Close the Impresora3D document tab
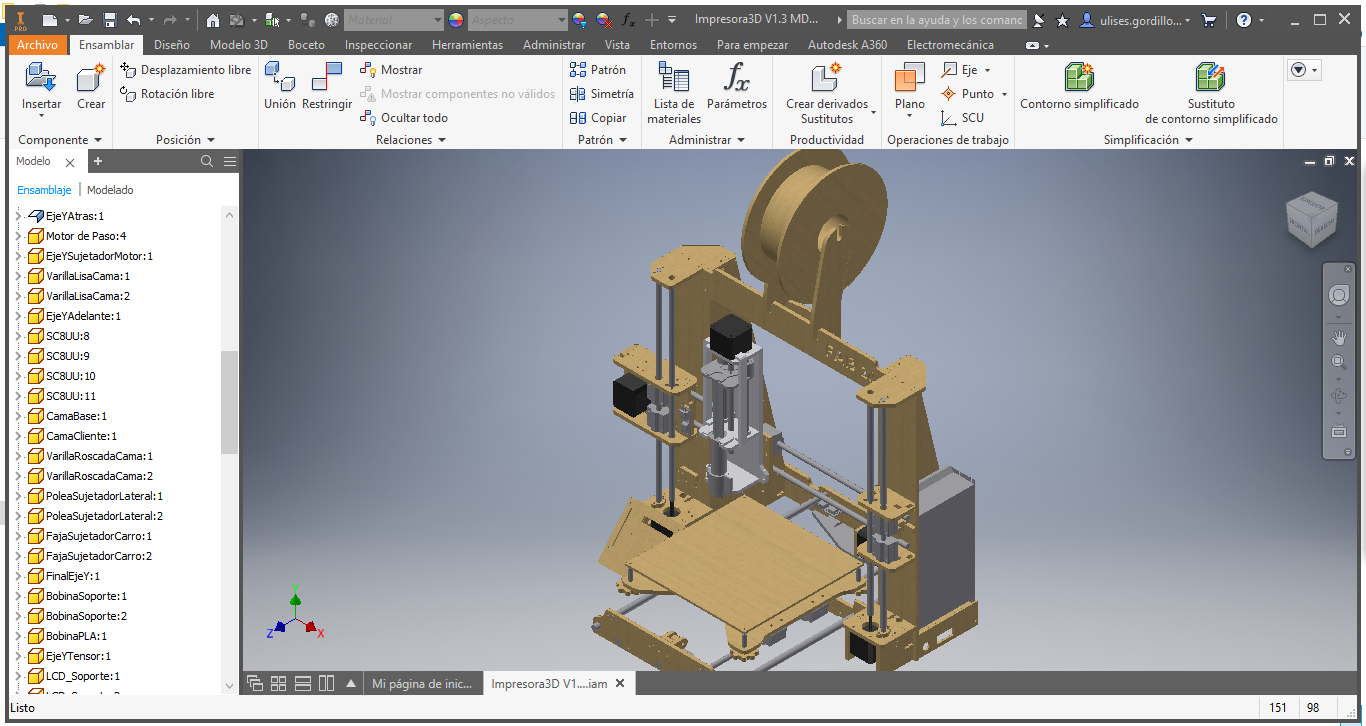1366x726 pixels. pyautogui.click(x=620, y=684)
